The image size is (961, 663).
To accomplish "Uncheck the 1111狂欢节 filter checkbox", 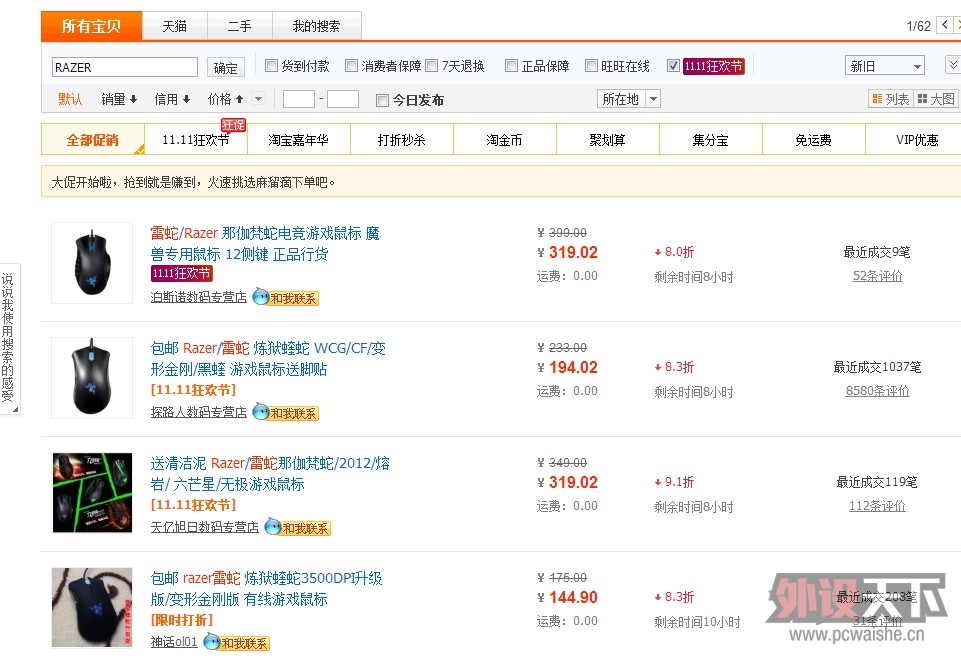I will [x=674, y=66].
